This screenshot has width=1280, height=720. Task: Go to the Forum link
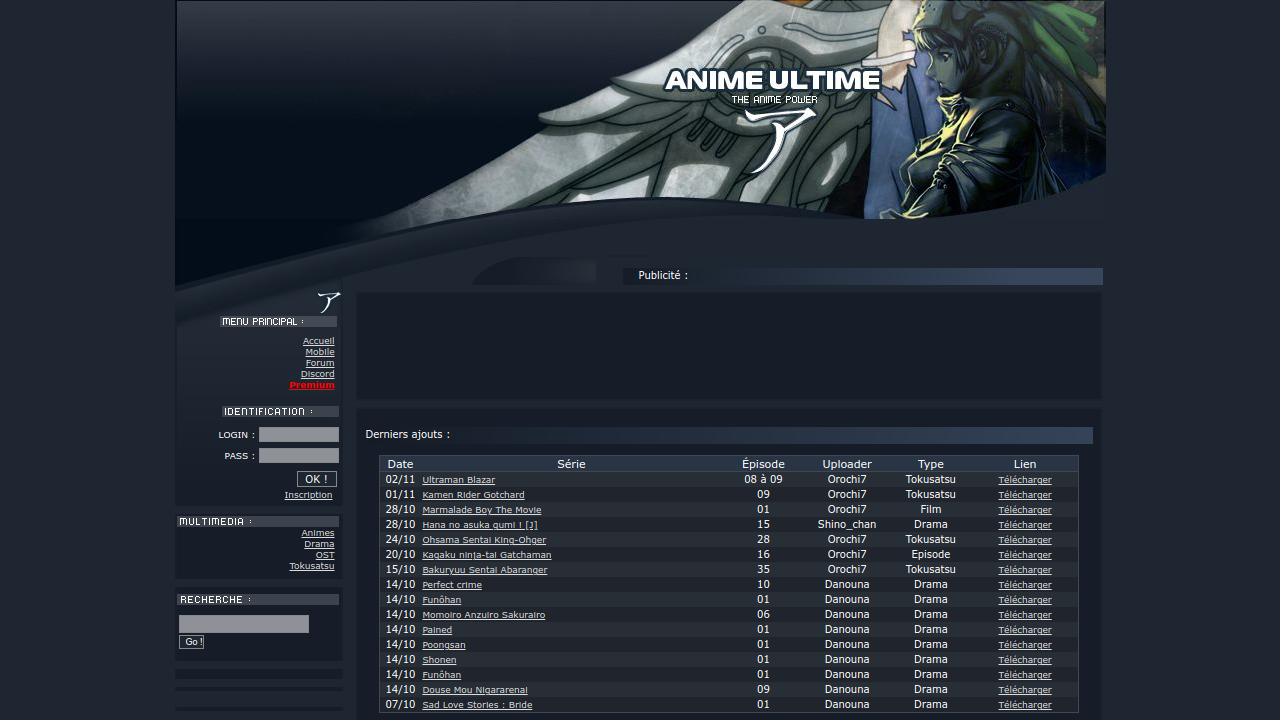(320, 363)
